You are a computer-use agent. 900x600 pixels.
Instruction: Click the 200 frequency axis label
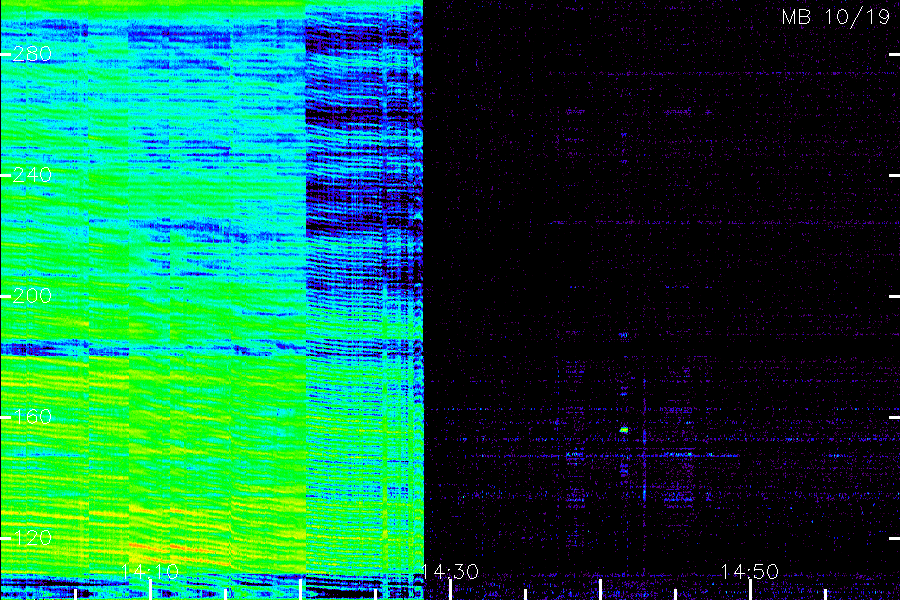[x=32, y=296]
